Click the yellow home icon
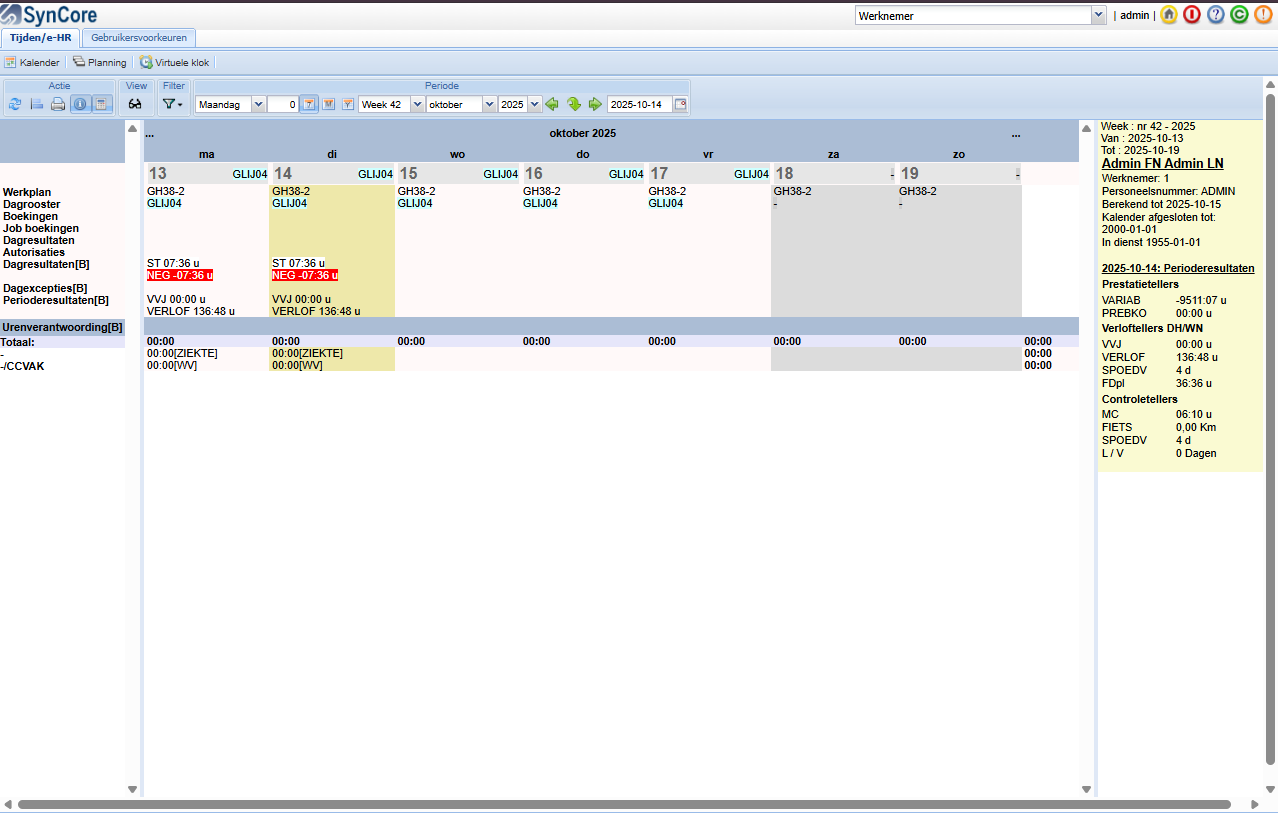 [1168, 15]
